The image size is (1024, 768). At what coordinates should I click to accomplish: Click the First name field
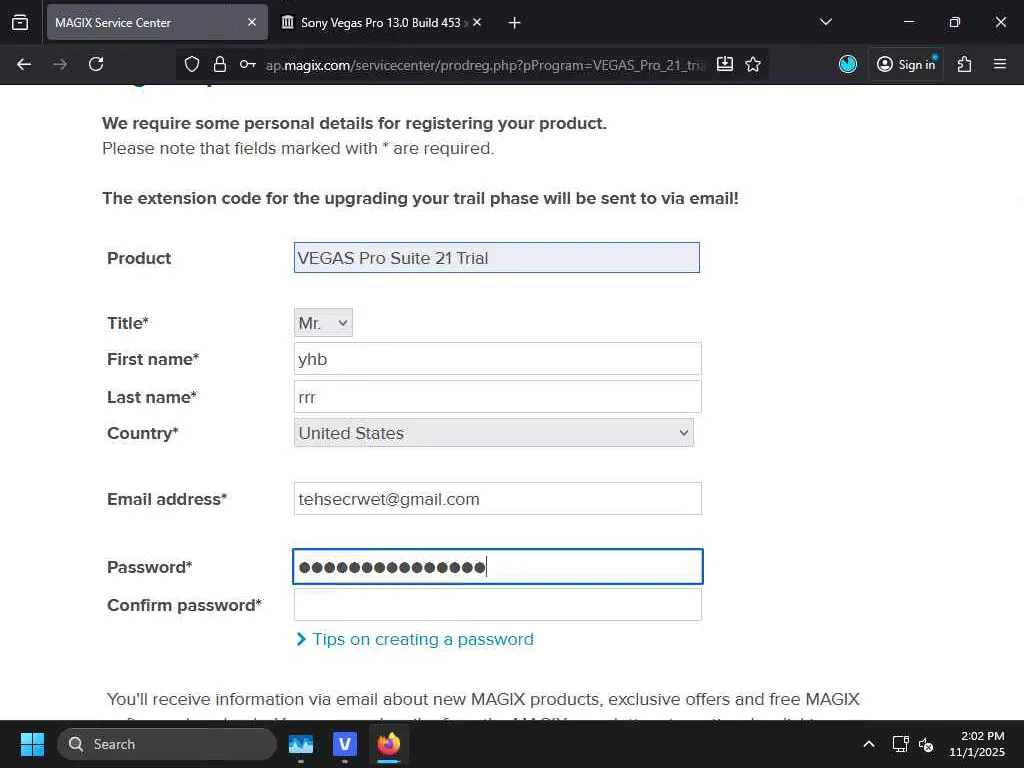pyautogui.click(x=498, y=359)
